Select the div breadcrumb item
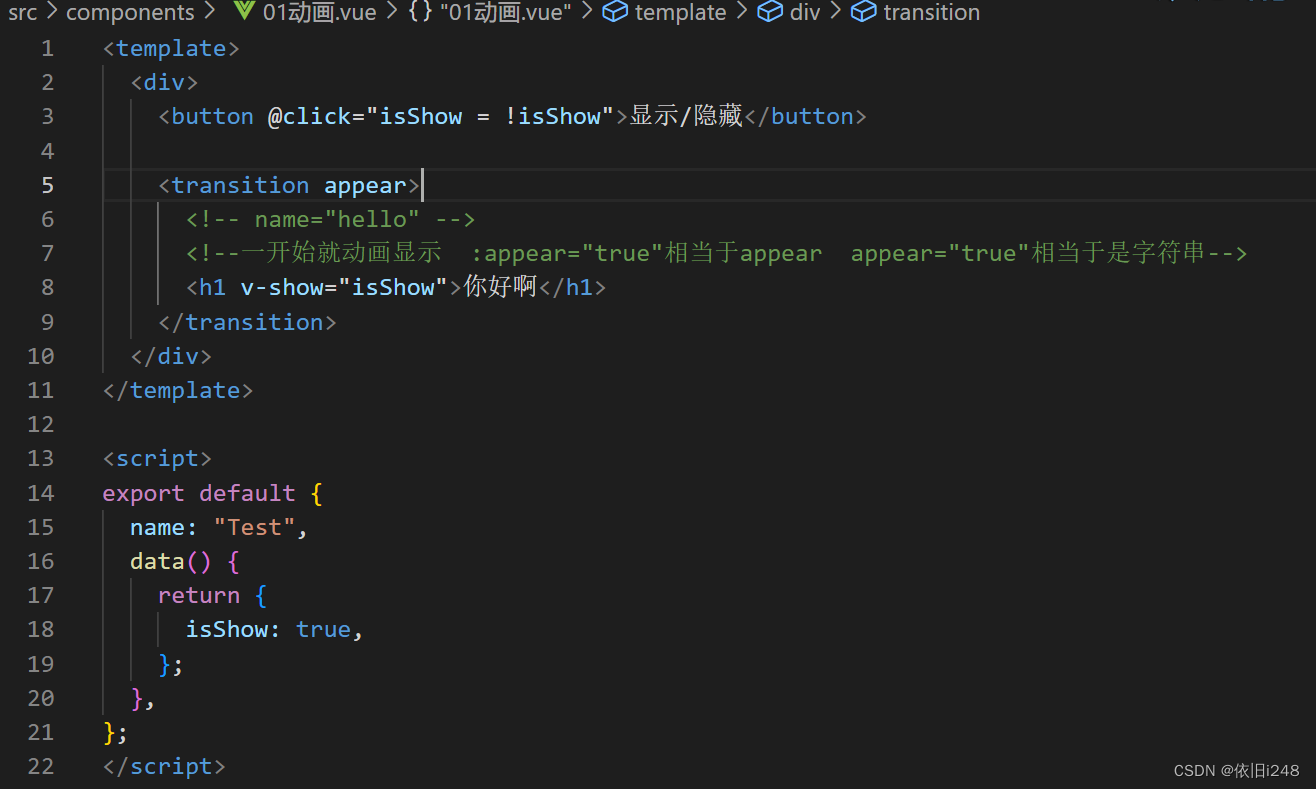 (x=805, y=13)
